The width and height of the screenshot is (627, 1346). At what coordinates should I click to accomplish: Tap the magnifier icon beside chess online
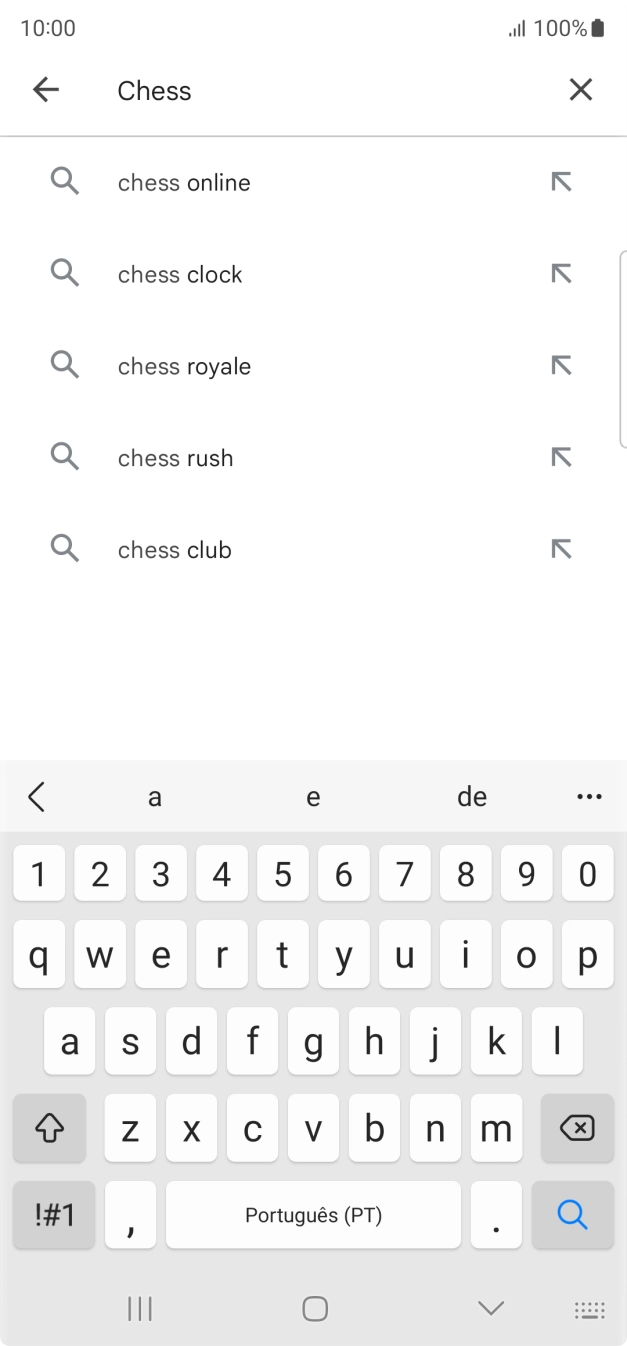[x=64, y=181]
